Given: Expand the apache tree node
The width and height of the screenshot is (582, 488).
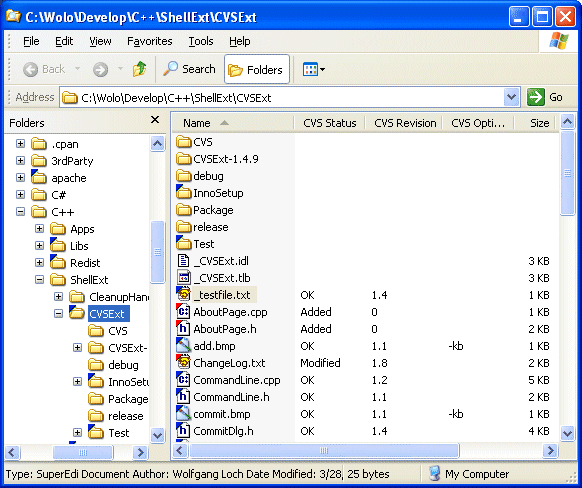Looking at the screenshot, I should click(x=20, y=178).
